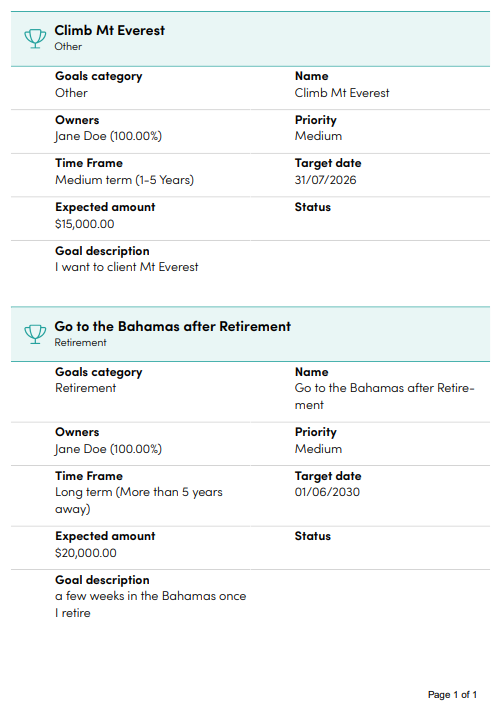The width and height of the screenshot is (496, 717).
Task: Select the target date 01/06/2030
Action: 327,492
